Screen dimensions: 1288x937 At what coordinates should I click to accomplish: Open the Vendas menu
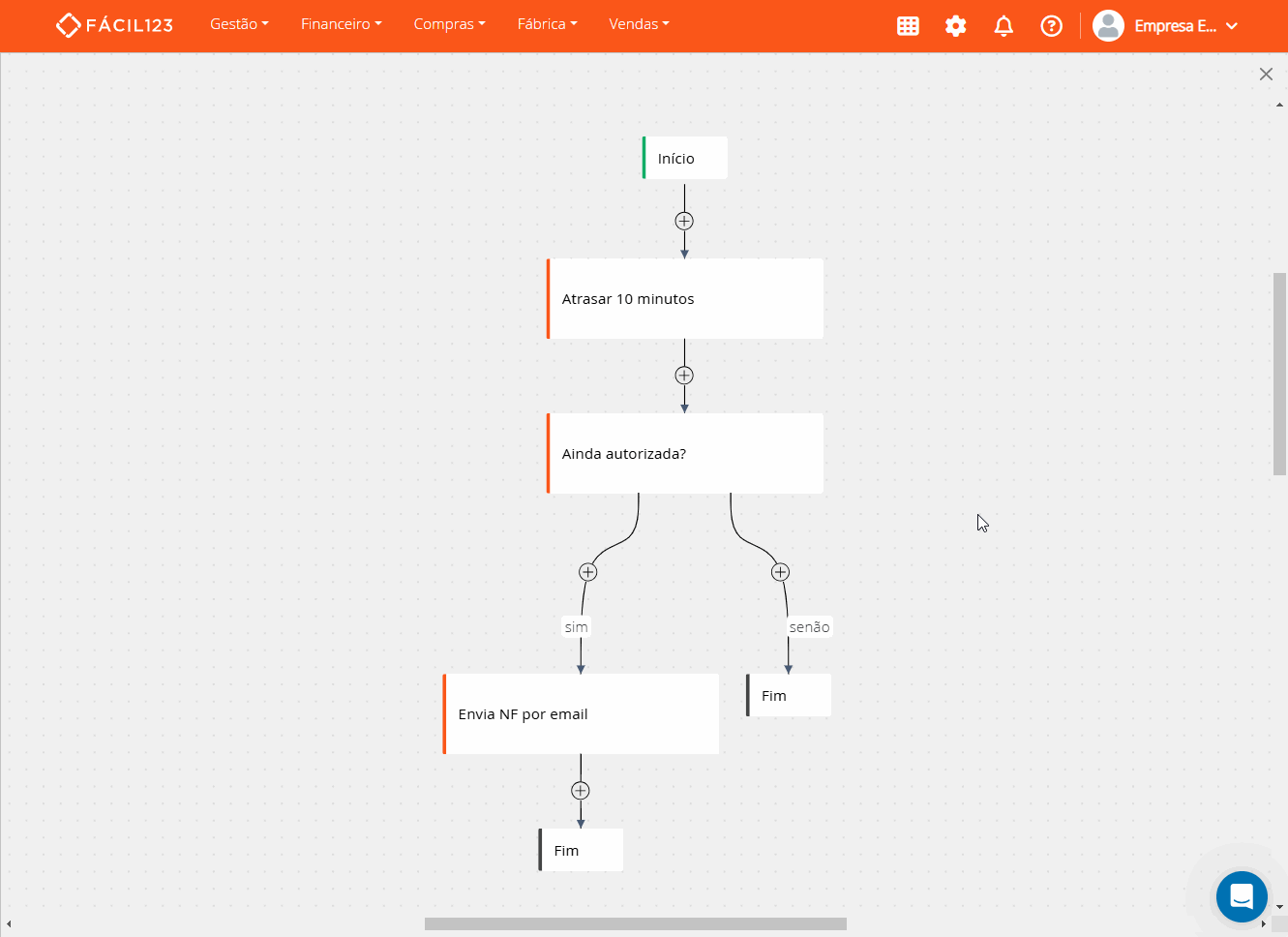639,24
